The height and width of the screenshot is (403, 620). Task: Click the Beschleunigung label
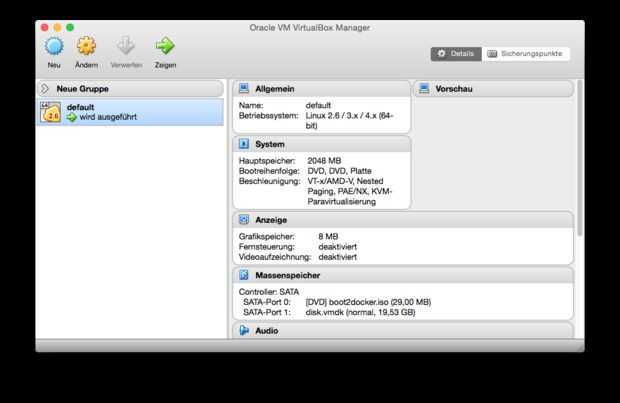[x=270, y=181]
